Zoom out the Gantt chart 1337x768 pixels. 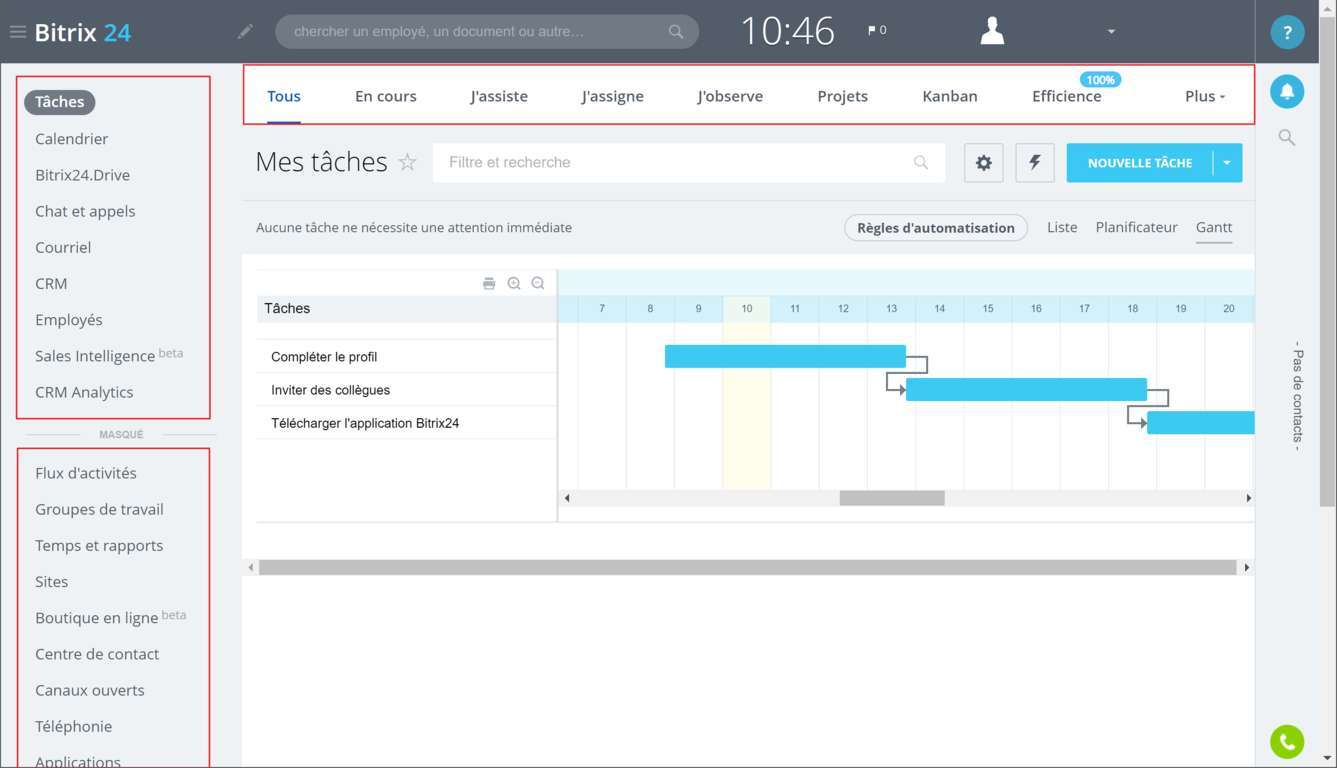tap(538, 284)
